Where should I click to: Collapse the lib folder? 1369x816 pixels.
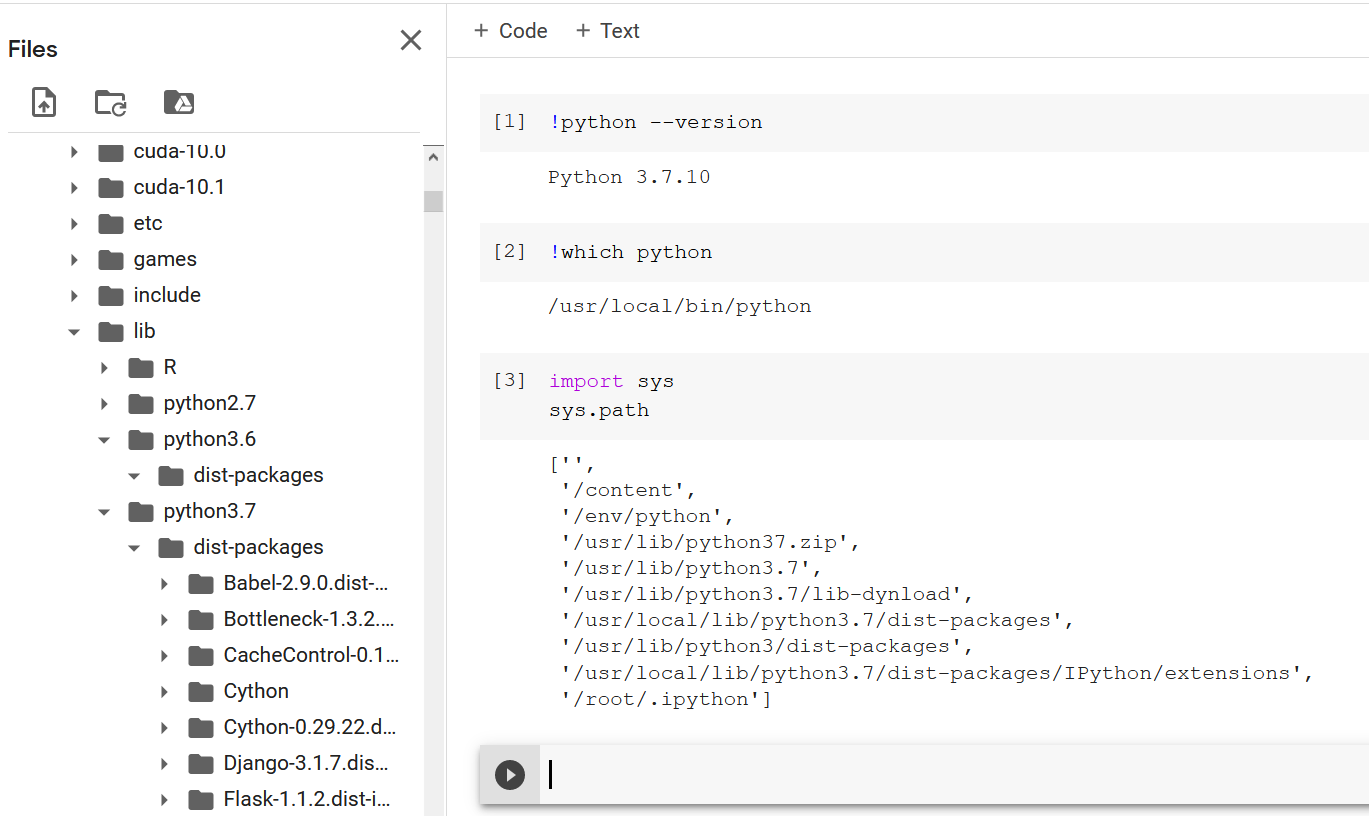click(x=75, y=331)
